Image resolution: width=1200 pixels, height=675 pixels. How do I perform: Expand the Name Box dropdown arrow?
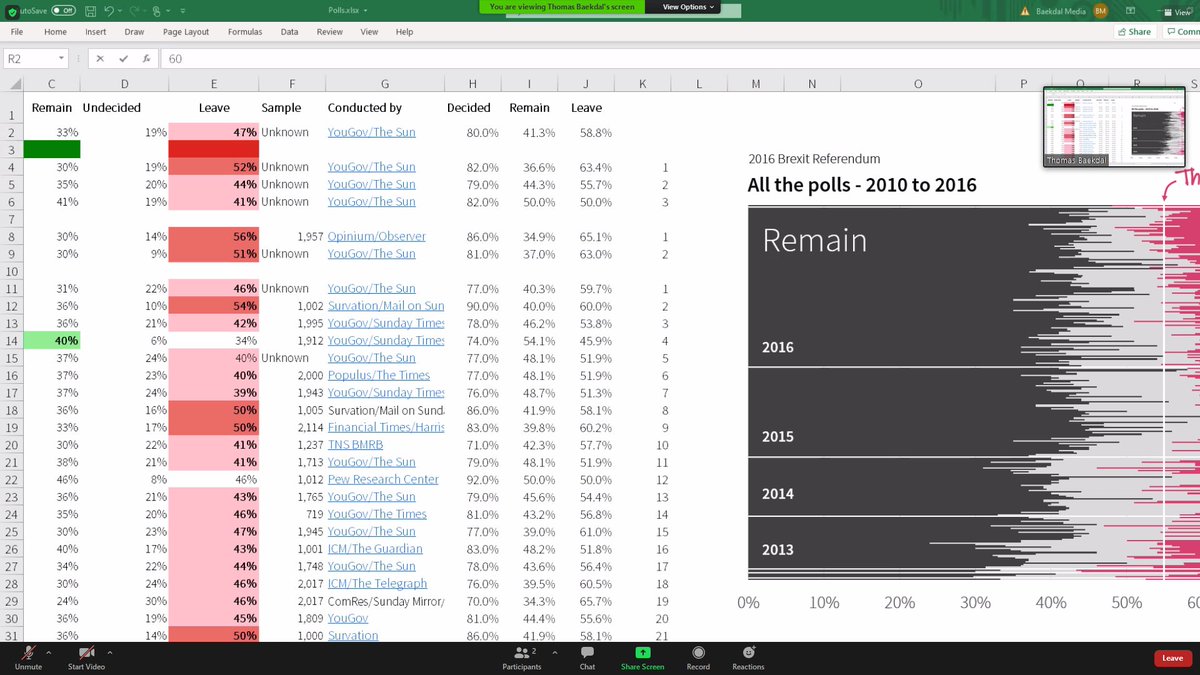point(62,59)
